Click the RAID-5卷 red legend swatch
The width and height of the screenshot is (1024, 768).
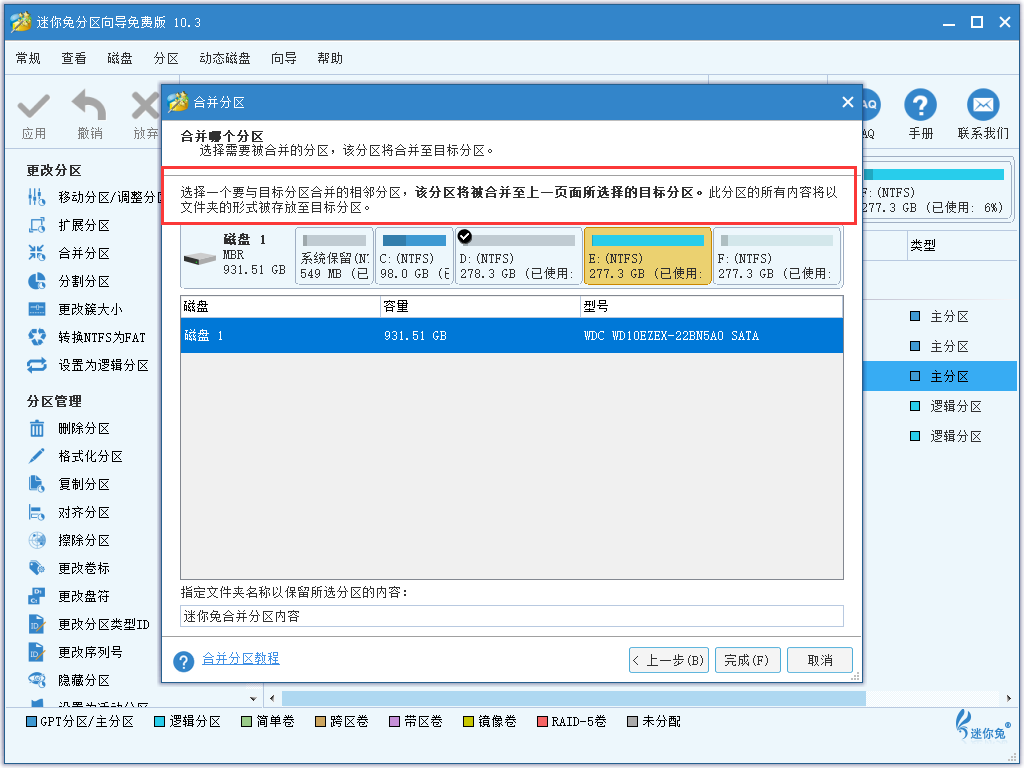[542, 722]
